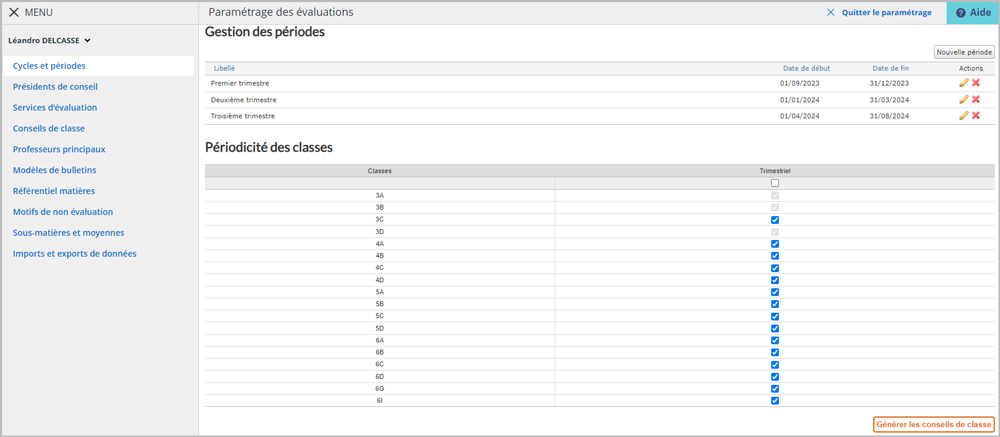The image size is (1000, 437).
Task: Uncheck Trimestriel for class 3C
Action: [x=775, y=219]
